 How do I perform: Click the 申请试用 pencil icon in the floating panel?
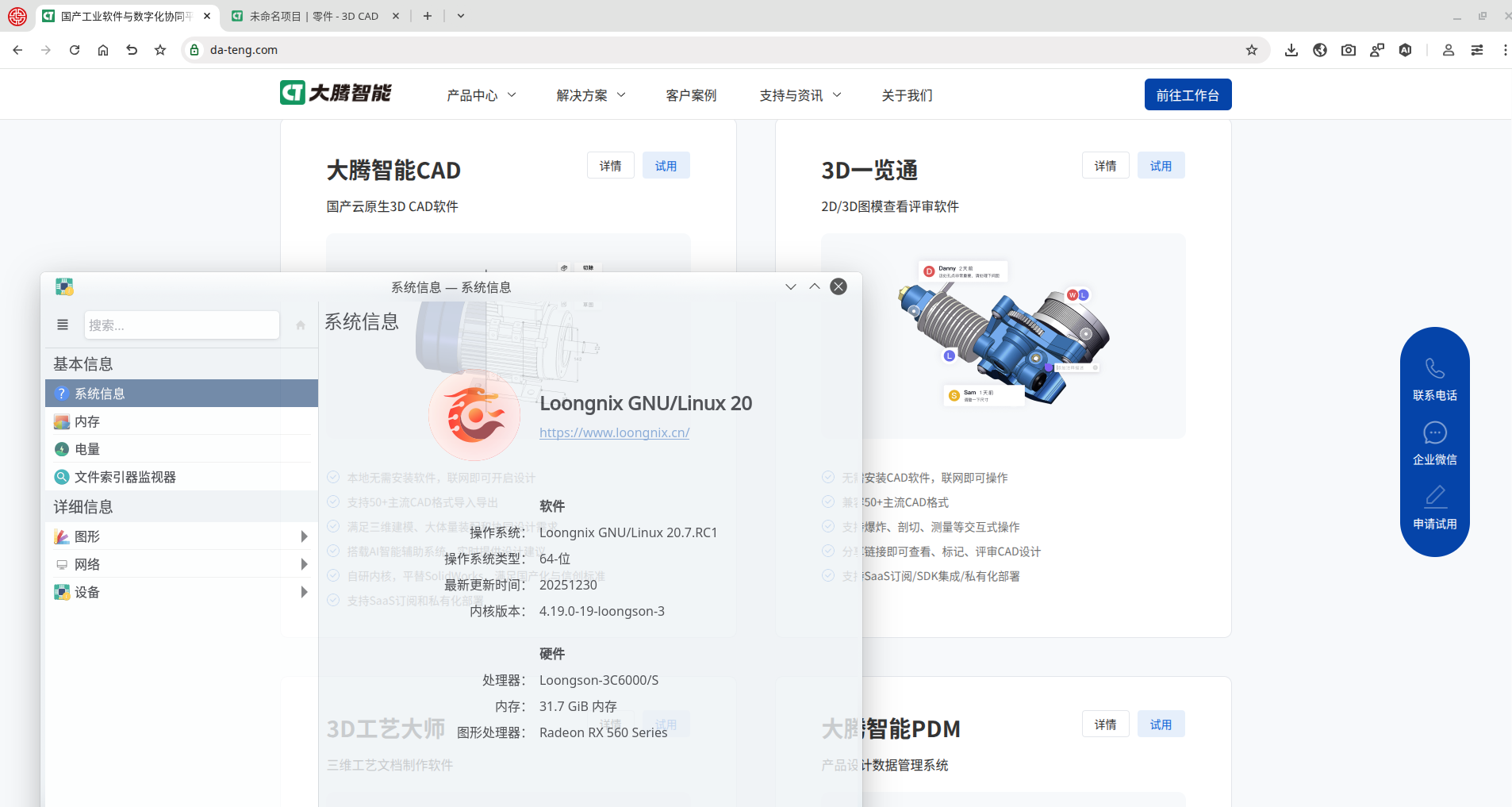click(x=1435, y=497)
